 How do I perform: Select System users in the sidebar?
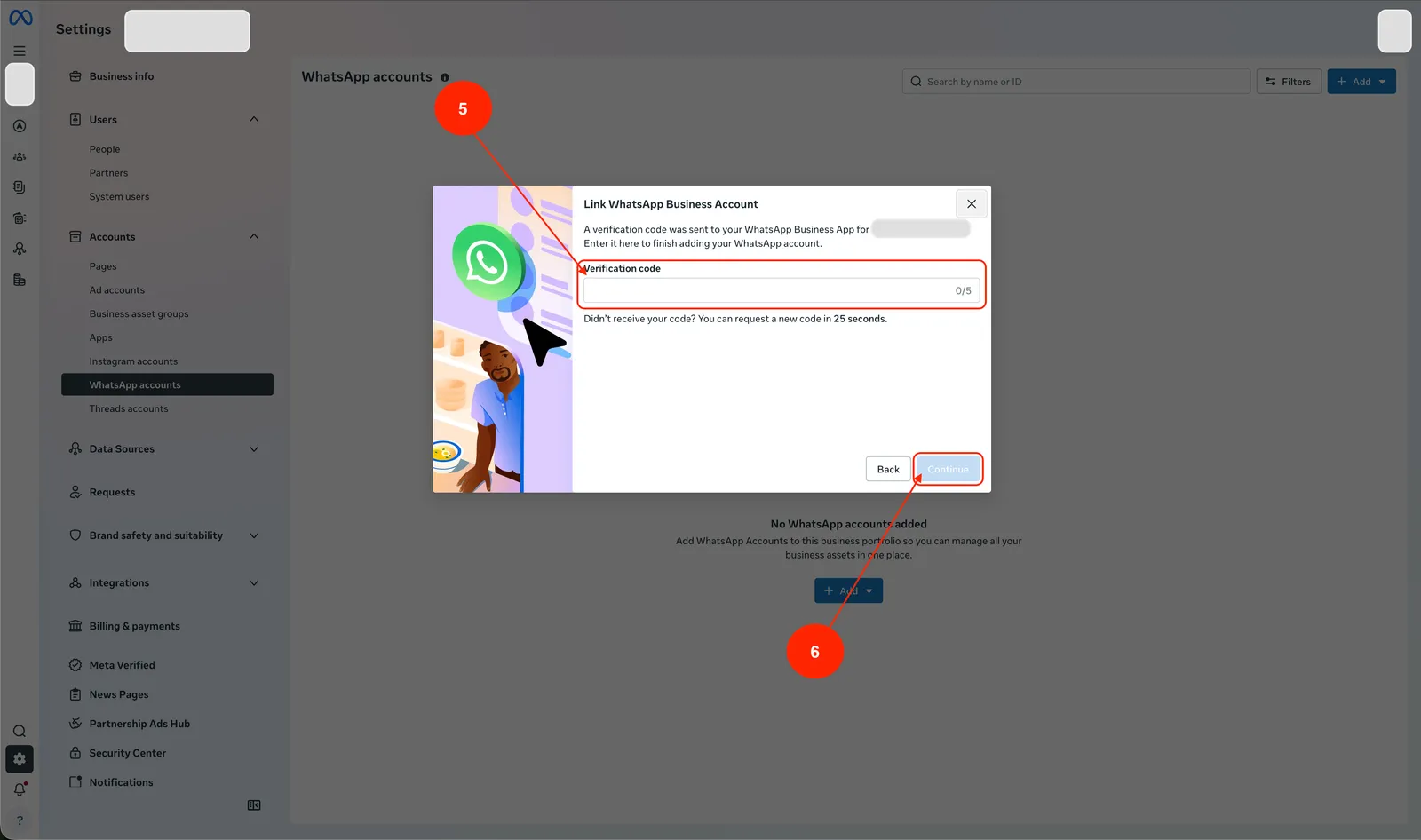(119, 197)
